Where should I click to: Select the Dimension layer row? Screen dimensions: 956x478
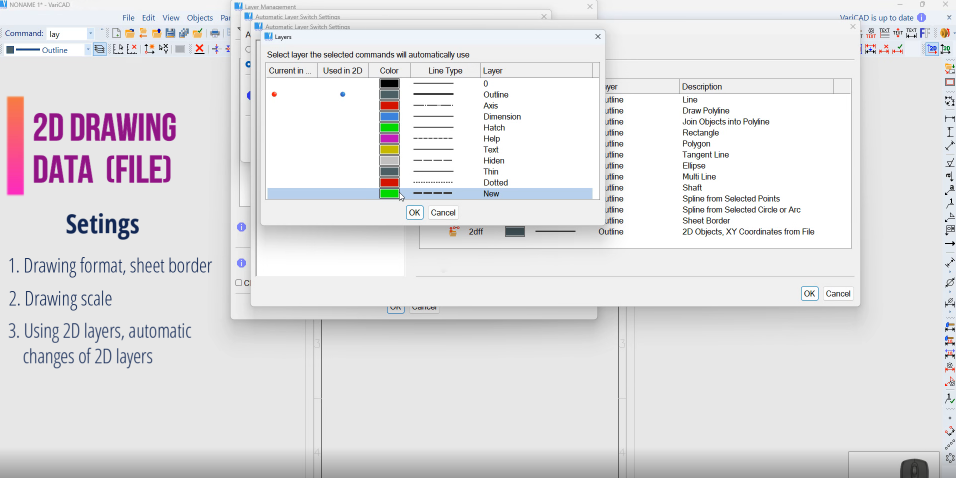[x=502, y=117]
